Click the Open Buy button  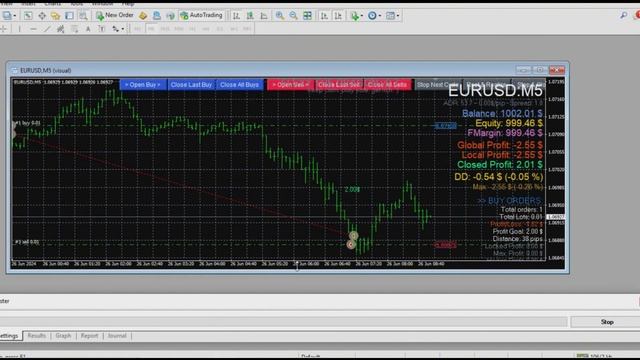tap(143, 84)
